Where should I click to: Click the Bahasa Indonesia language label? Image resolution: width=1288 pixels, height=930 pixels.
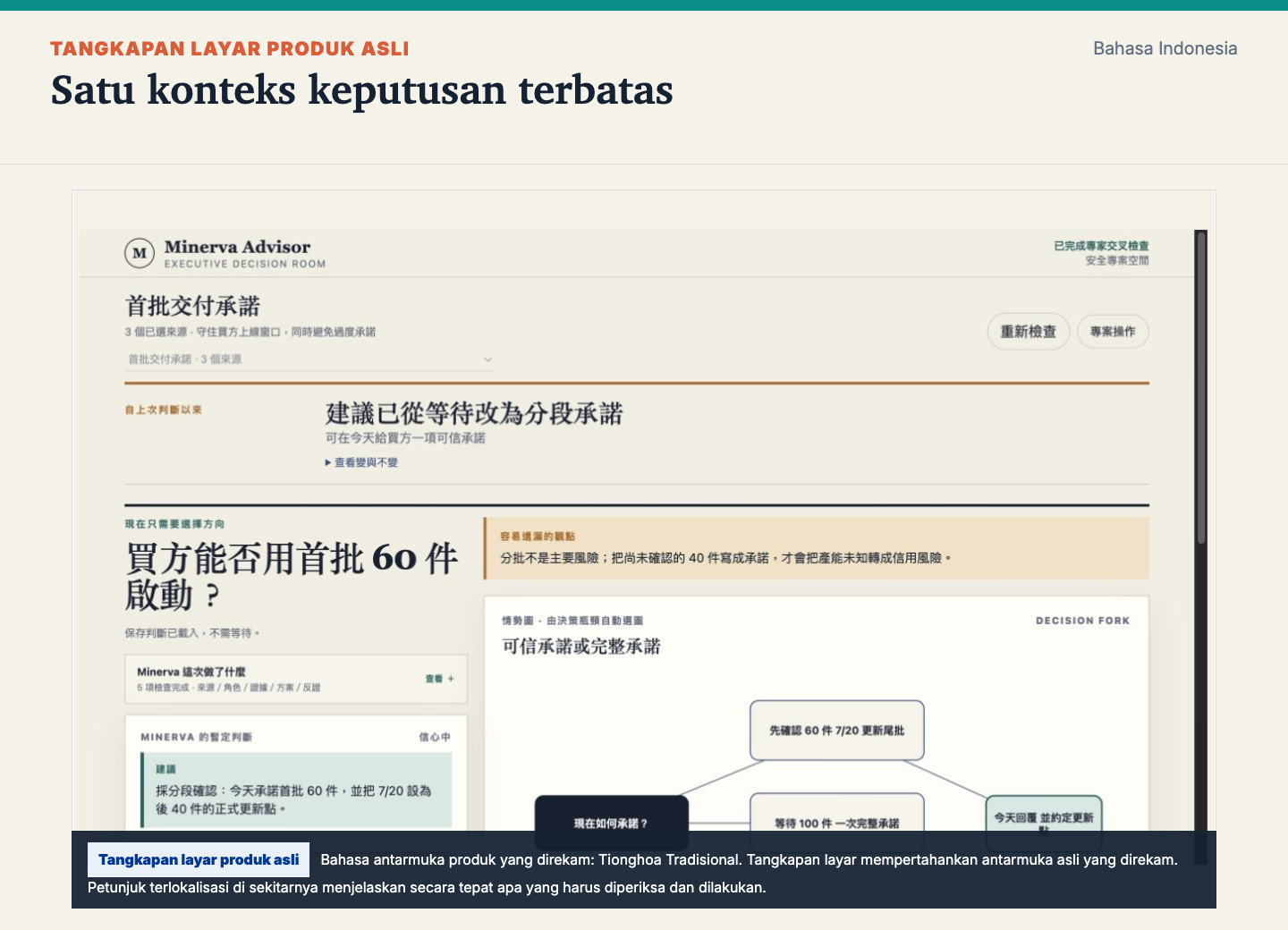[1165, 48]
